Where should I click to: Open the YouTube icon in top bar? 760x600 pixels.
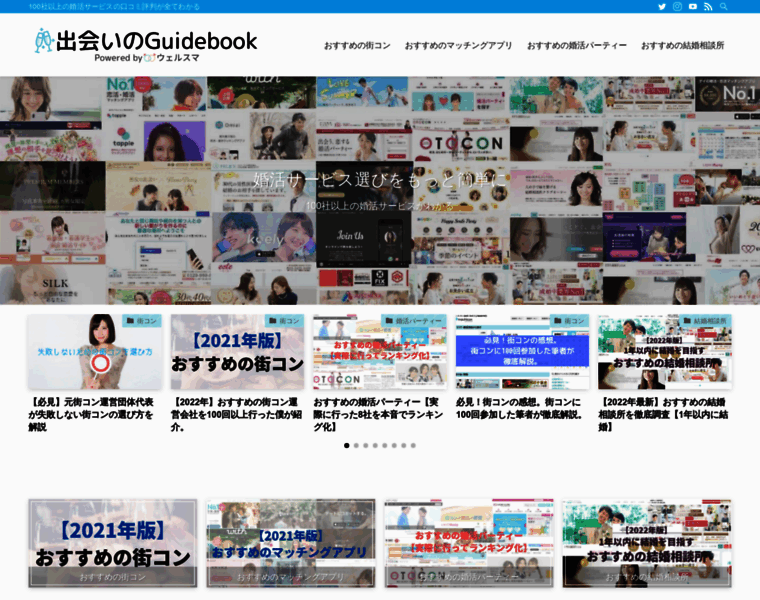(693, 6)
